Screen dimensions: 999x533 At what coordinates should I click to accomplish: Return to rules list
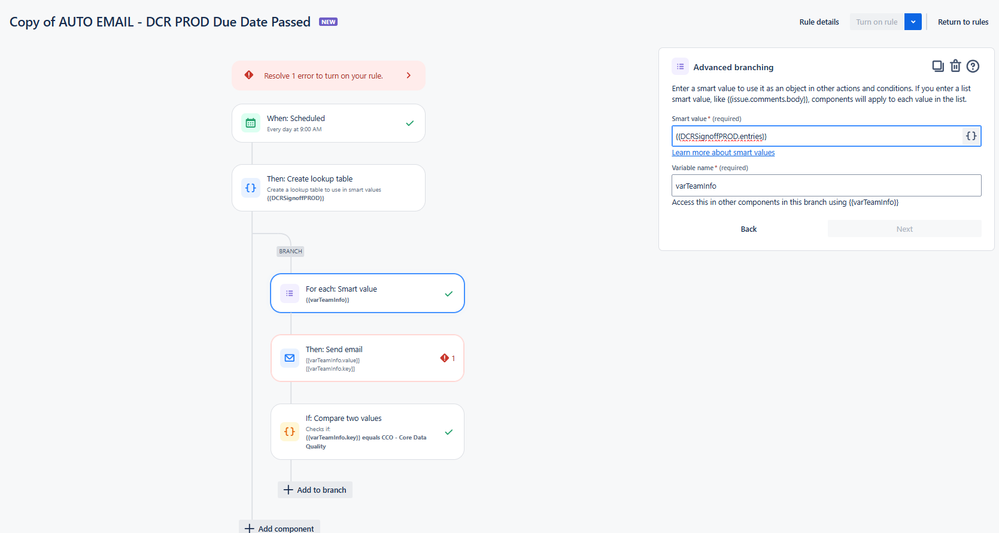pos(963,22)
